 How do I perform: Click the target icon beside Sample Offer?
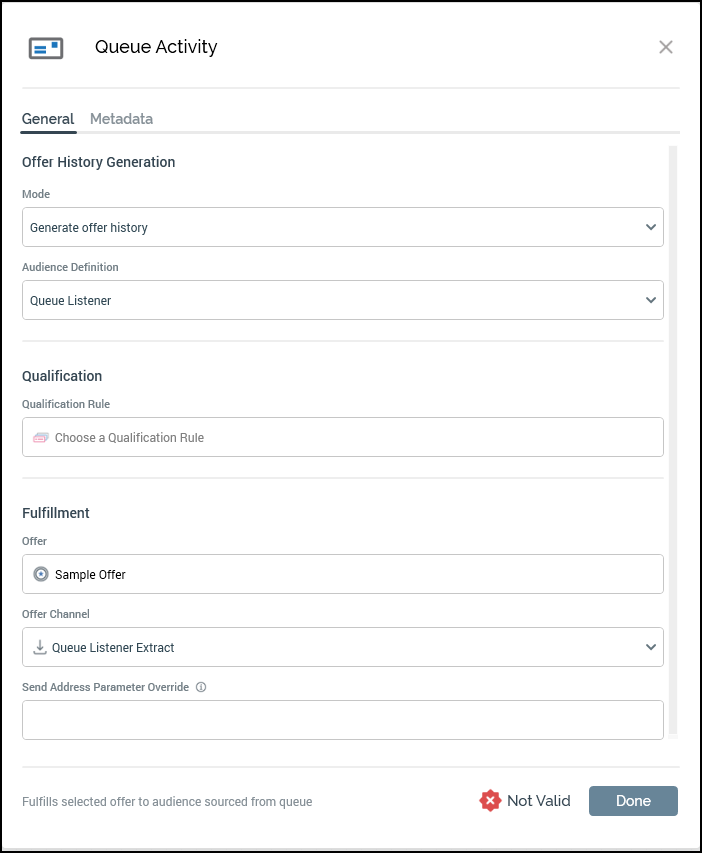tap(40, 573)
